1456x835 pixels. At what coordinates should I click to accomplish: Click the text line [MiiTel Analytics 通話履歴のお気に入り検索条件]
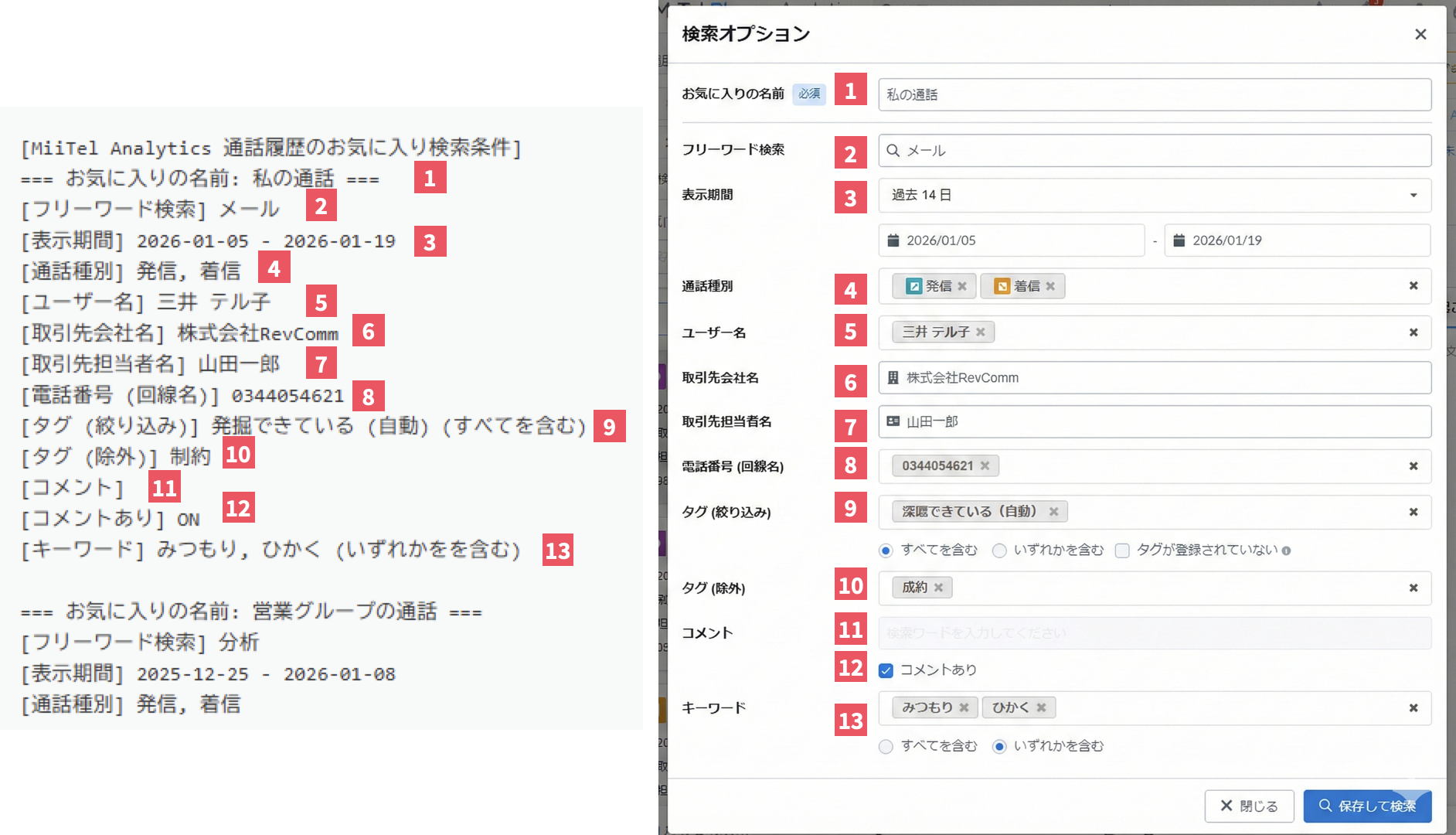point(271,148)
